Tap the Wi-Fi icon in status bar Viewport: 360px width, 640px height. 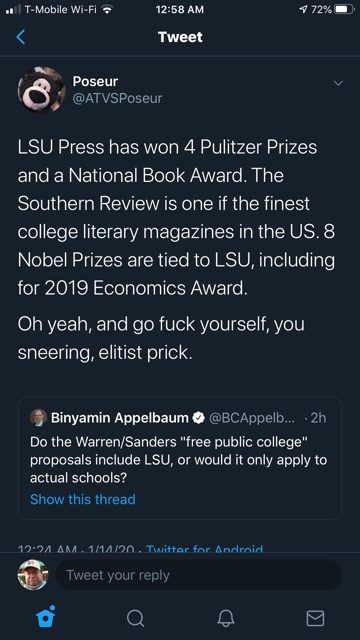click(107, 9)
